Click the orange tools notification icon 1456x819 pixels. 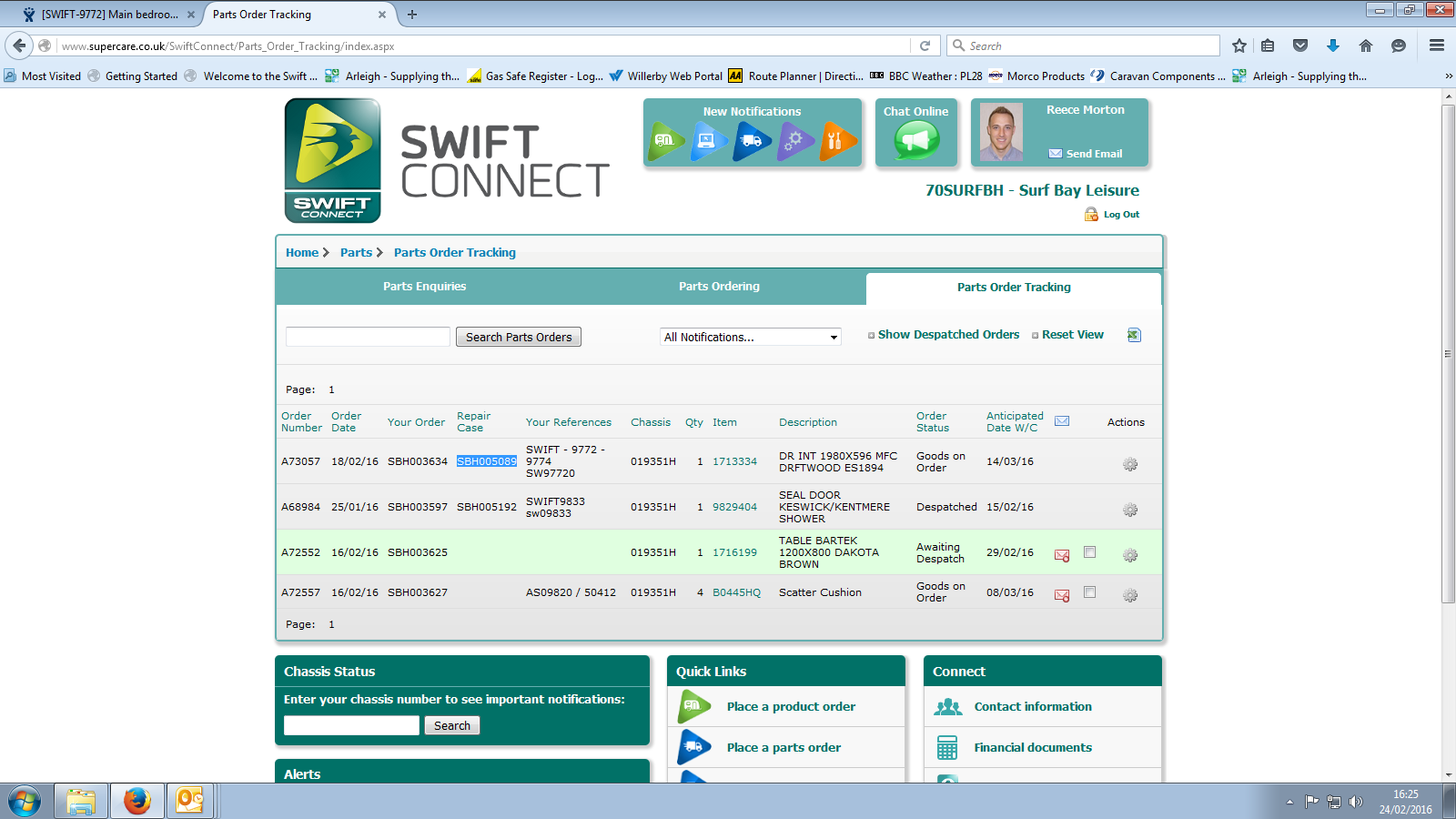837,141
